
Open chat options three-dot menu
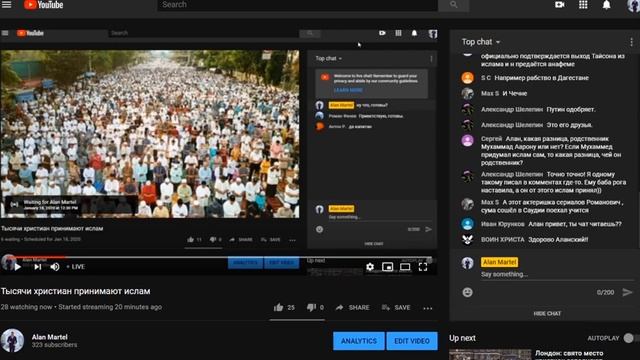tap(631, 42)
